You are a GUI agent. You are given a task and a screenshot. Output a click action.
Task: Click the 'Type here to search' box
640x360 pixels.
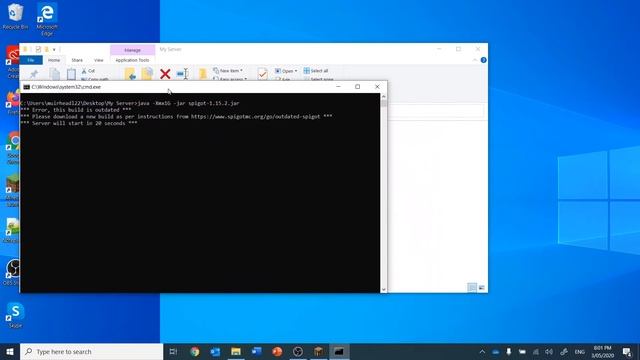coord(91,351)
